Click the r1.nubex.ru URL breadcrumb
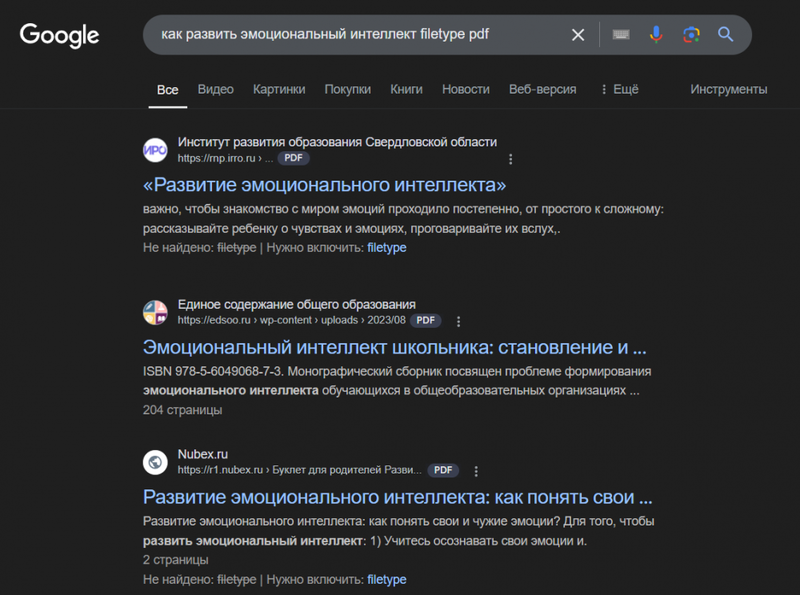This screenshot has width=800, height=595. pyautogui.click(x=299, y=470)
